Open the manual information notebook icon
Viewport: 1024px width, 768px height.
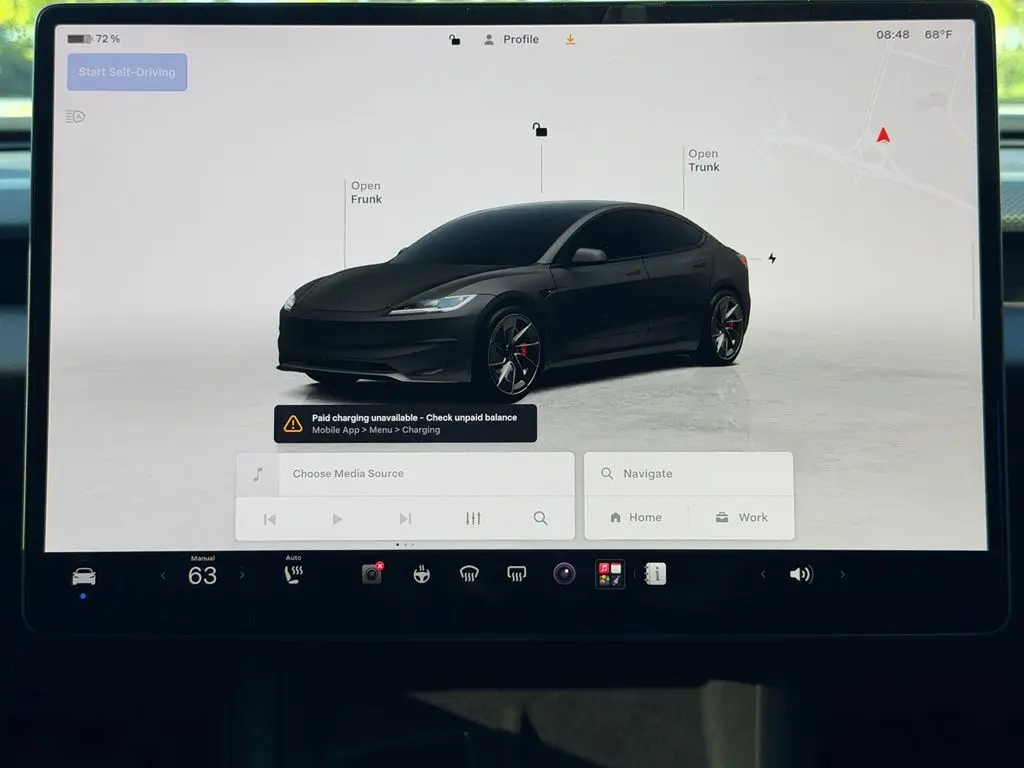[x=655, y=574]
